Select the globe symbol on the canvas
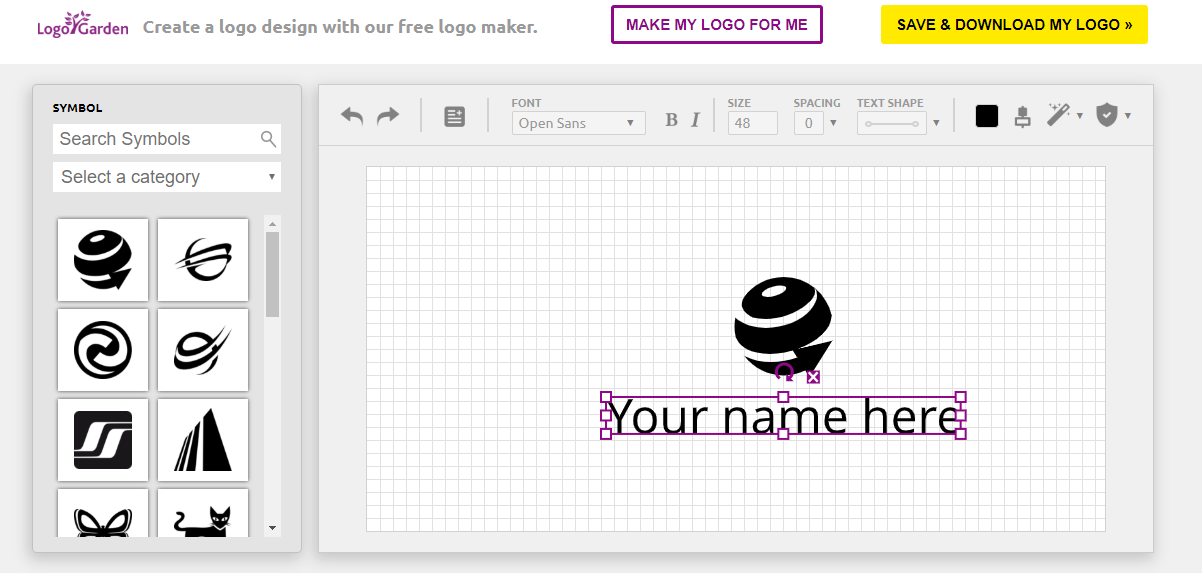Viewport: 1202px width, 574px height. [783, 326]
